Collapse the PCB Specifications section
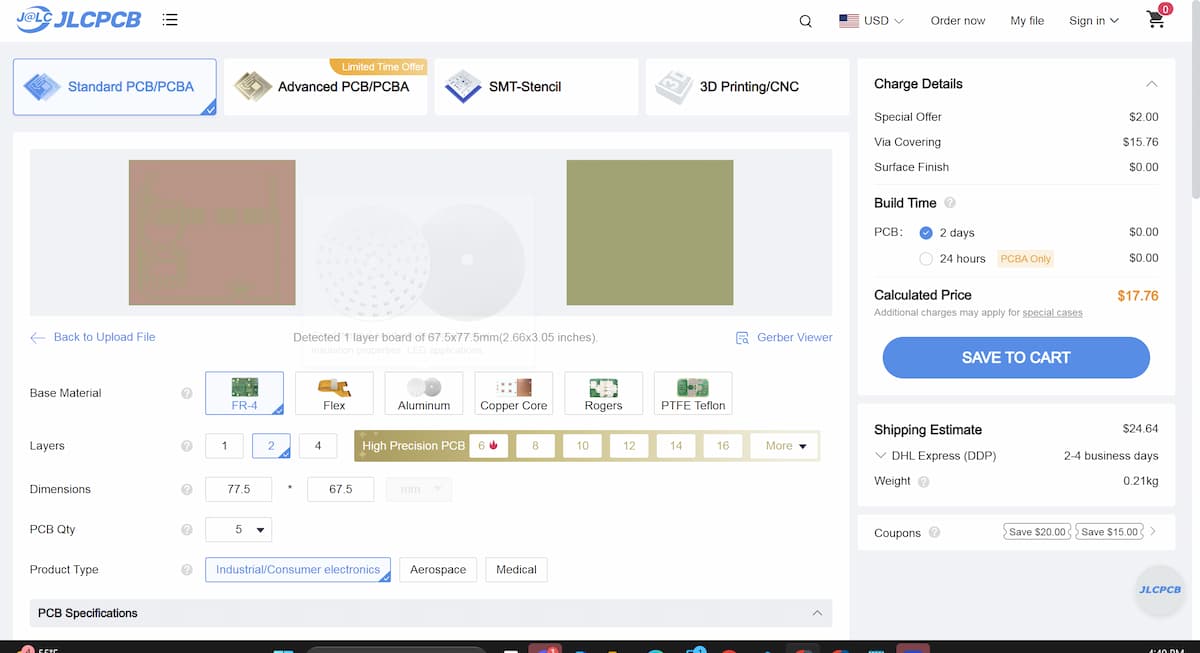 point(817,613)
